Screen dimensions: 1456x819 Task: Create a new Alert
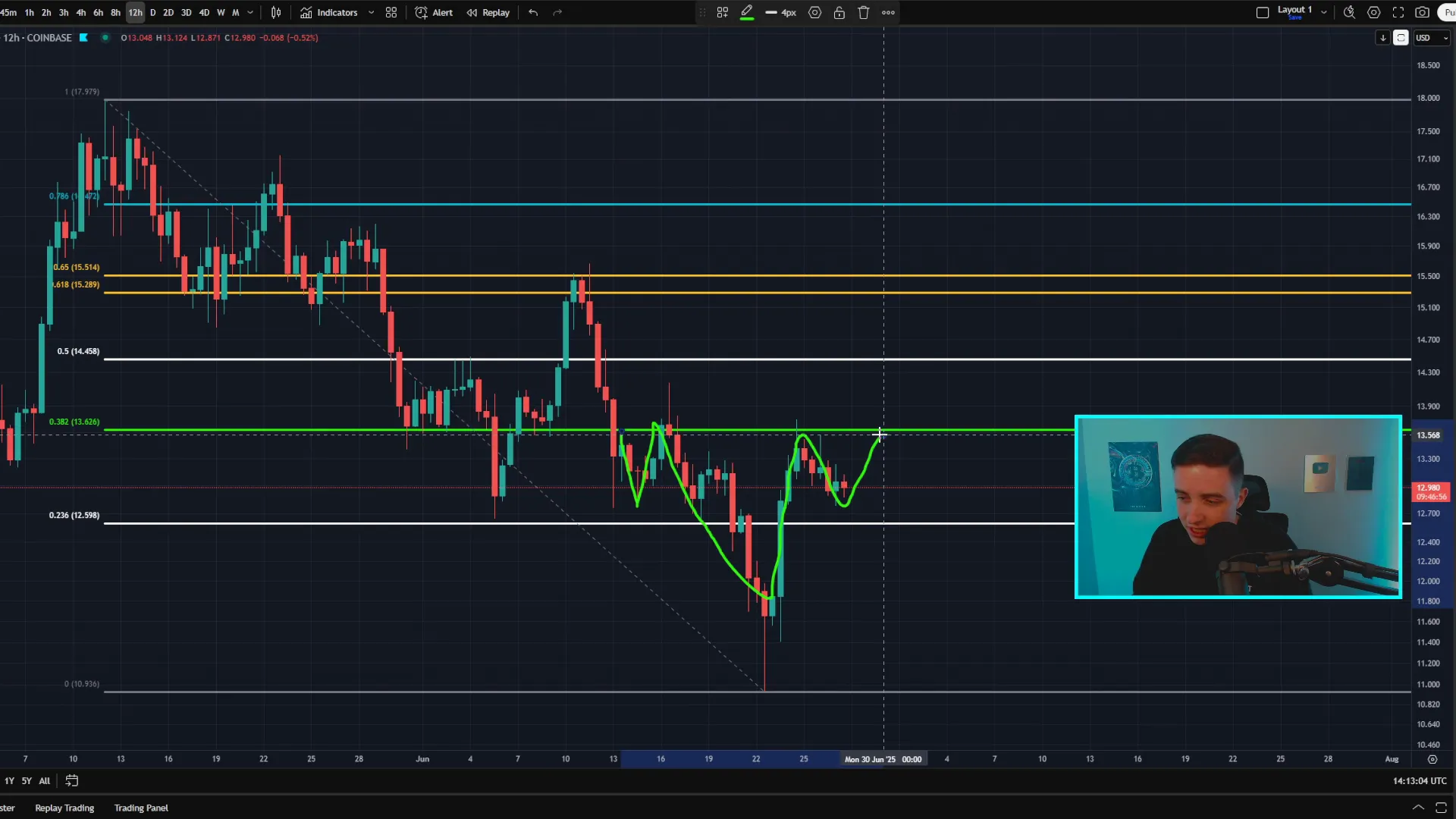(x=434, y=12)
